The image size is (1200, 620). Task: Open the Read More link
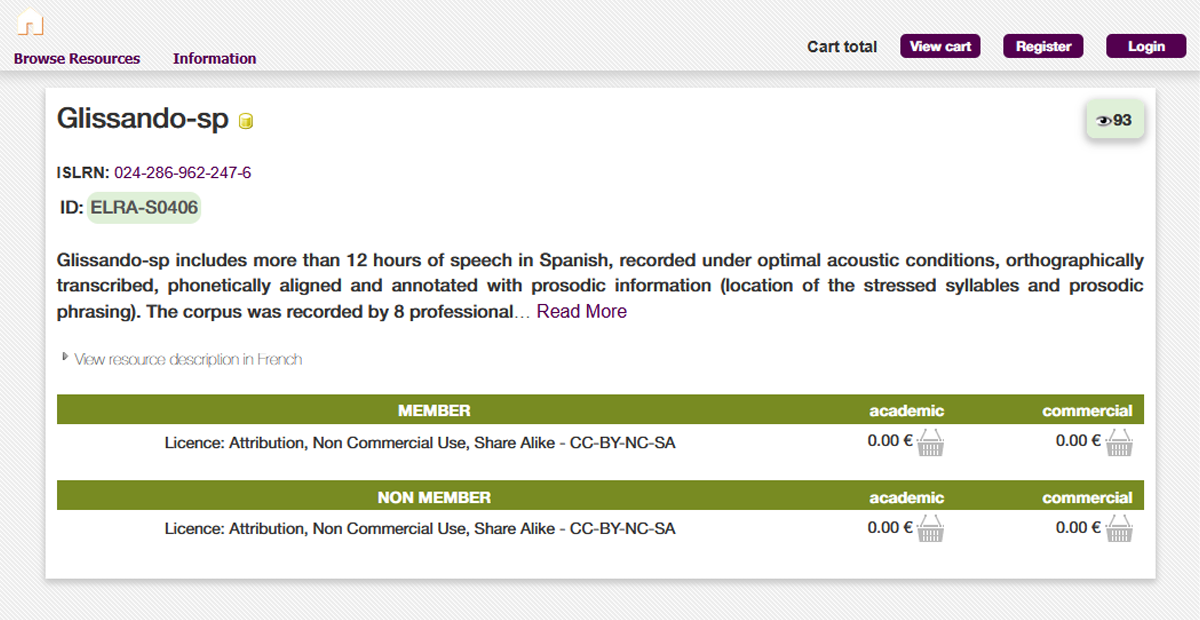point(581,311)
